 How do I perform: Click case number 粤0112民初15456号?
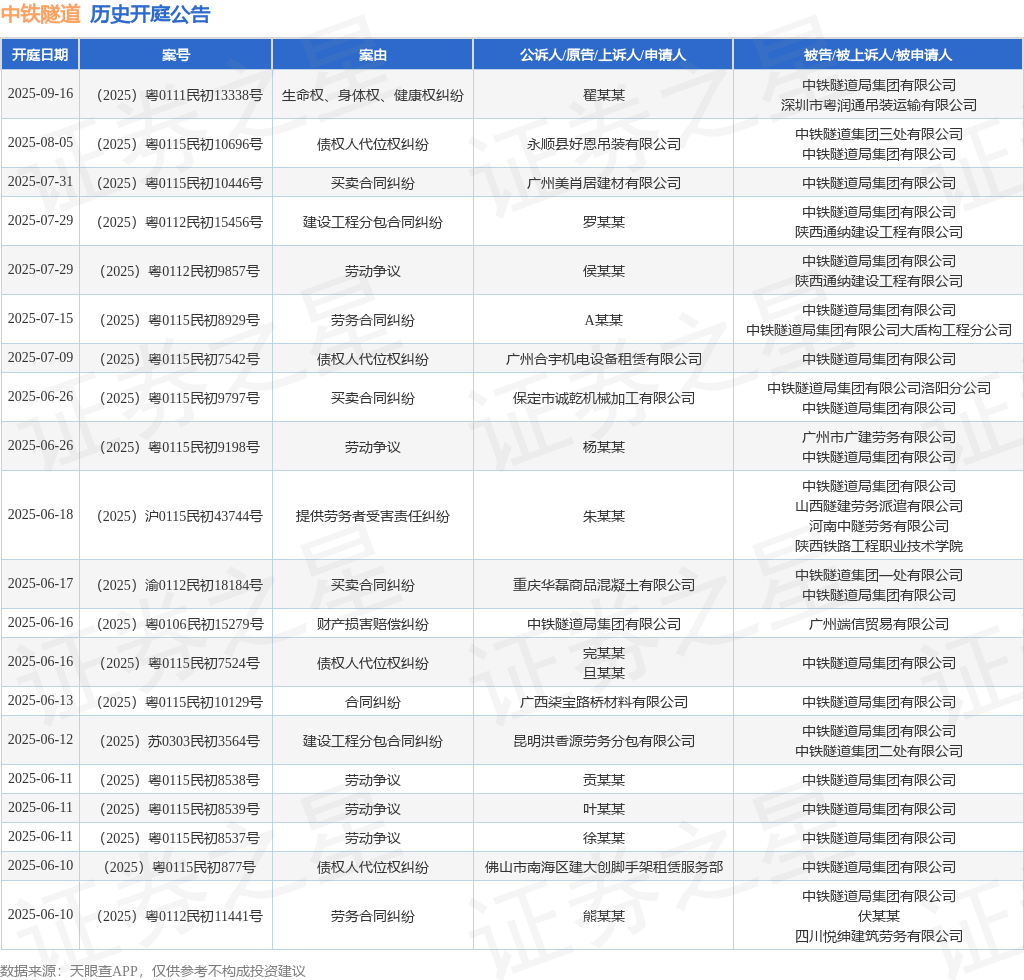(x=180, y=223)
